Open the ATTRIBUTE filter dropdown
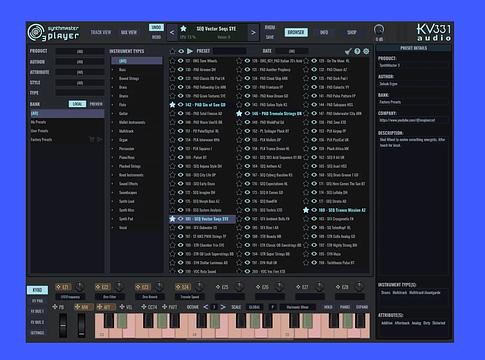Image resolution: width=485 pixels, height=360 pixels. pyautogui.click(x=80, y=72)
